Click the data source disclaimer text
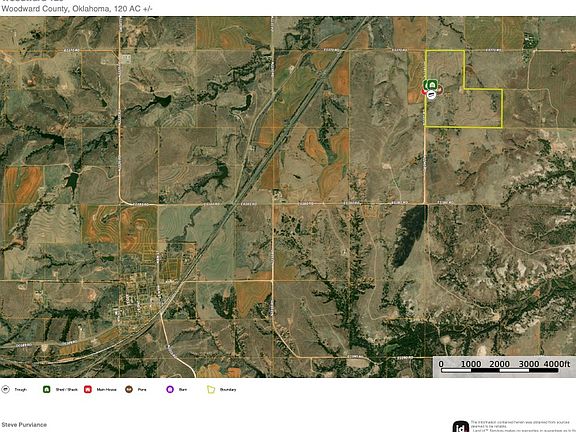The width and height of the screenshot is (576, 432). tap(523, 426)
